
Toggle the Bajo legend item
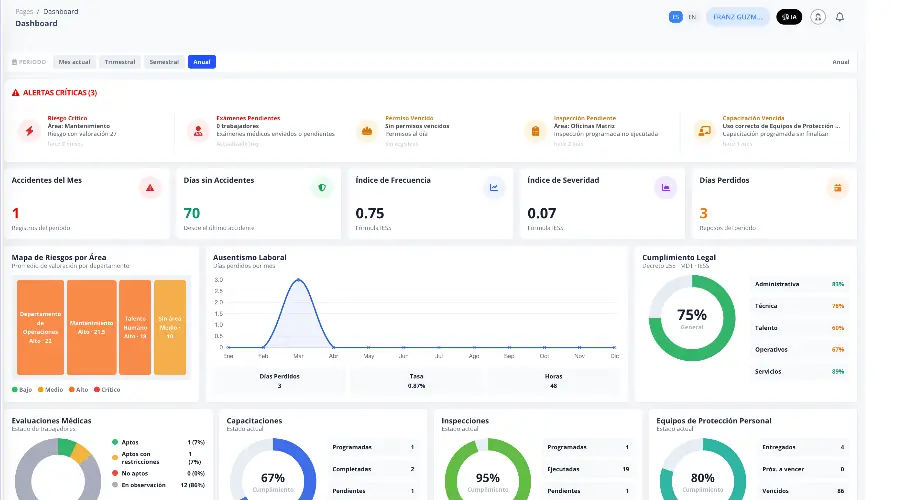(22, 389)
